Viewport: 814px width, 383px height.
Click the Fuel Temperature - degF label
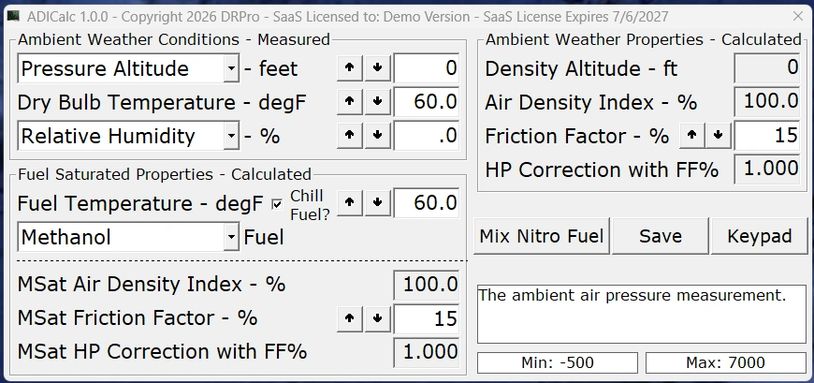(140, 203)
